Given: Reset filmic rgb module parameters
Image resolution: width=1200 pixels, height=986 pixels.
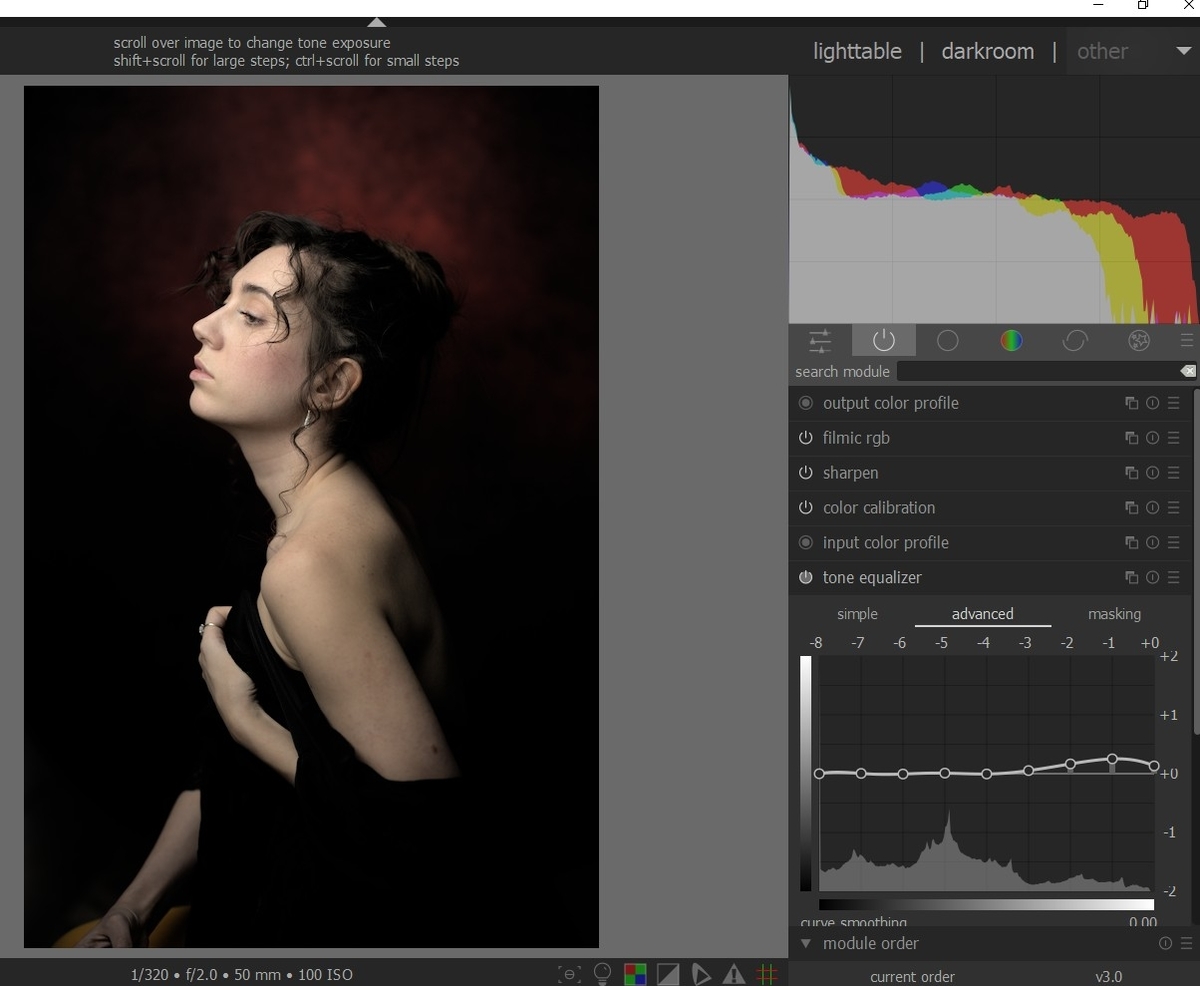Looking at the screenshot, I should pos(1152,438).
